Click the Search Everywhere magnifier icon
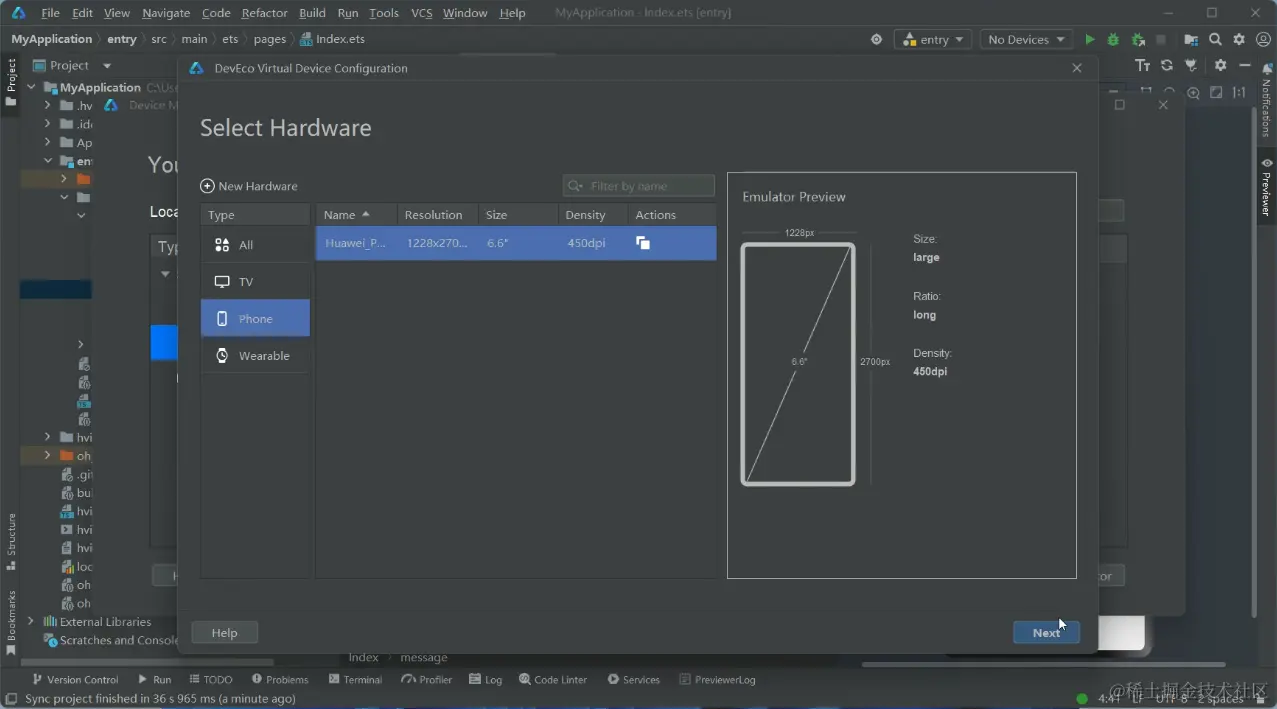The width and height of the screenshot is (1277, 709). point(1215,40)
